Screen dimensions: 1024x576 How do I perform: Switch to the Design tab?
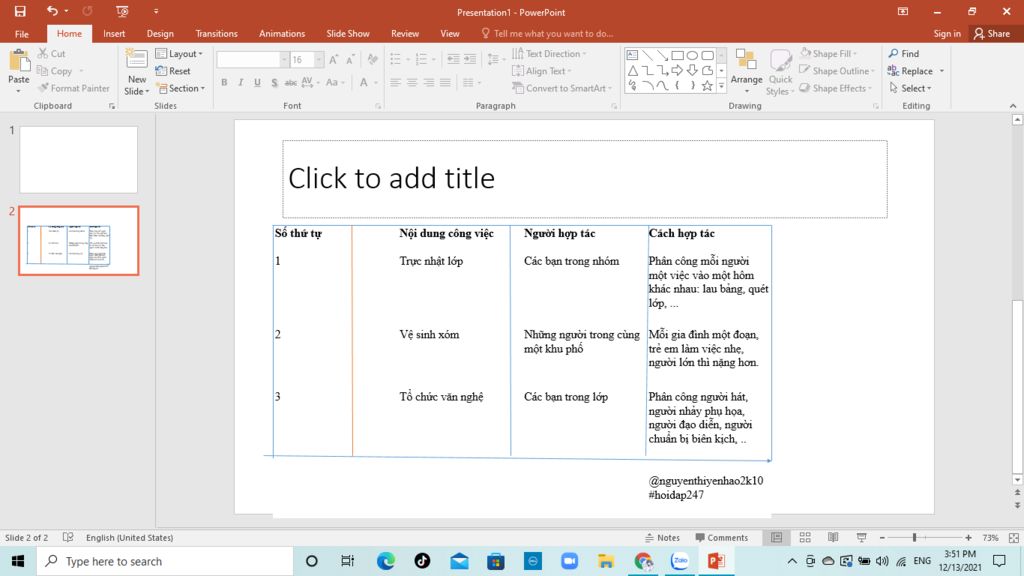click(x=160, y=33)
